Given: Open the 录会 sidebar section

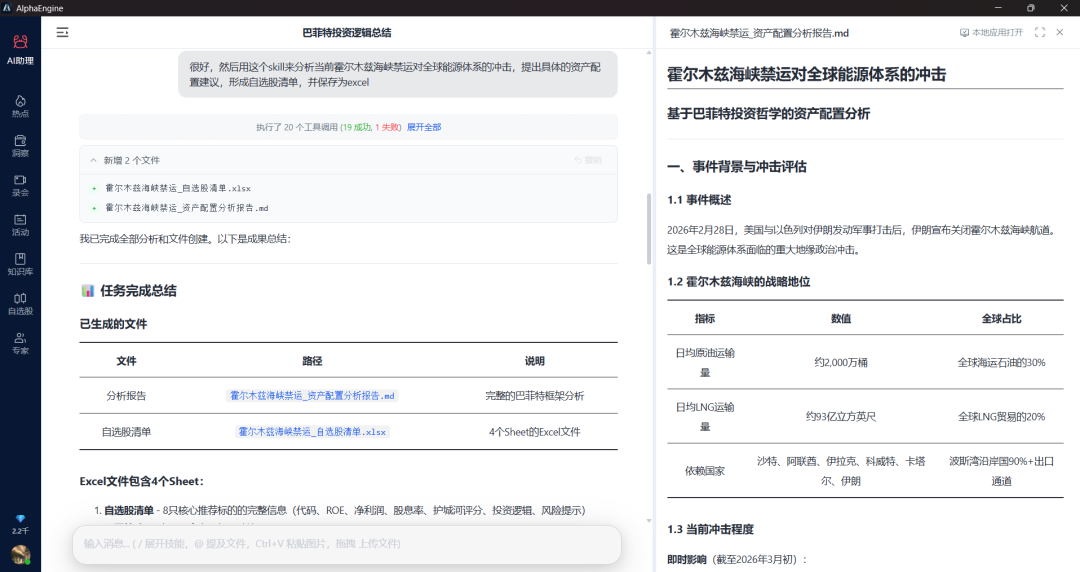Looking at the screenshot, I should click(20, 185).
